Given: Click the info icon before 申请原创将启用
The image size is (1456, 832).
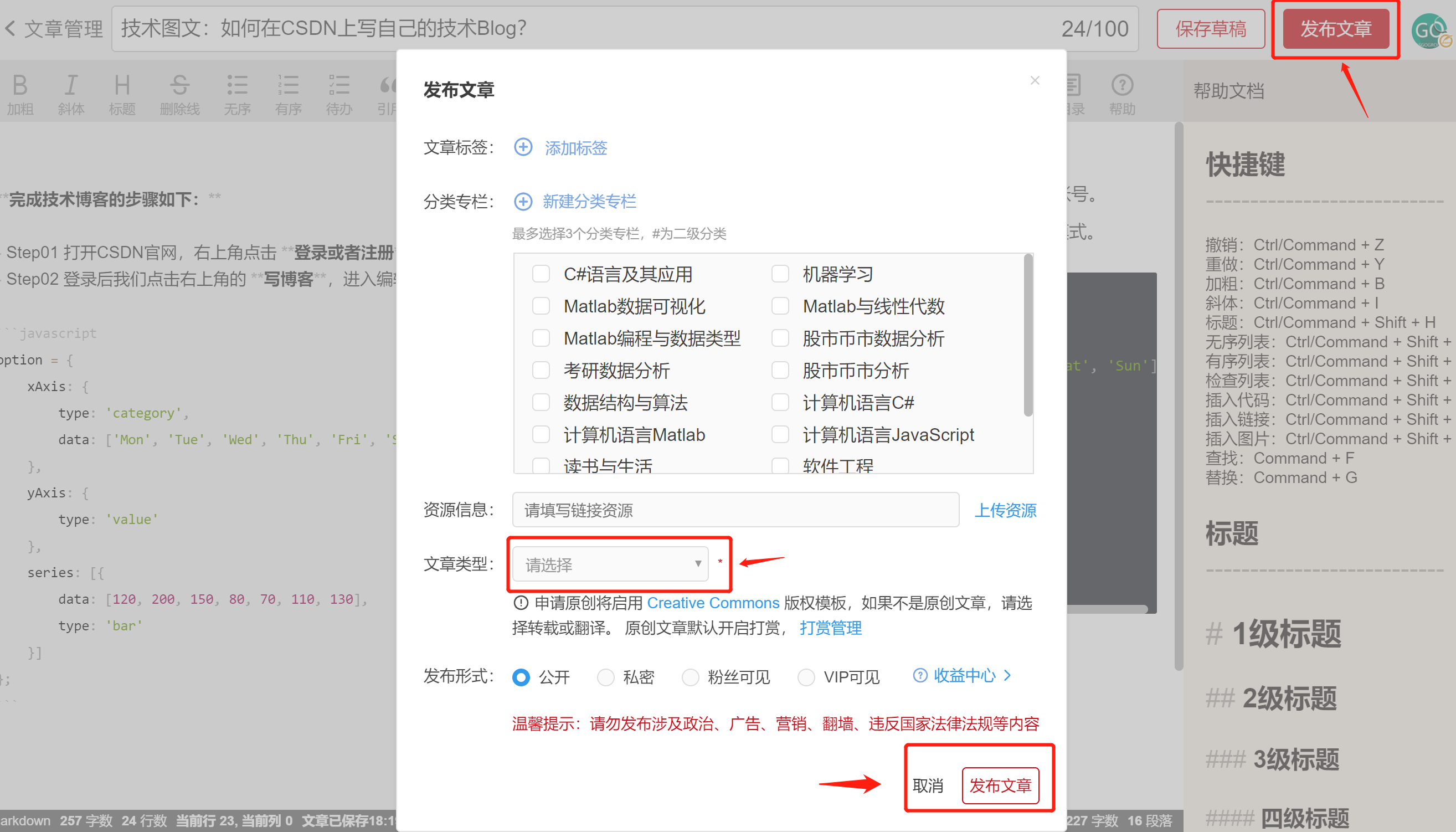Looking at the screenshot, I should point(521,602).
